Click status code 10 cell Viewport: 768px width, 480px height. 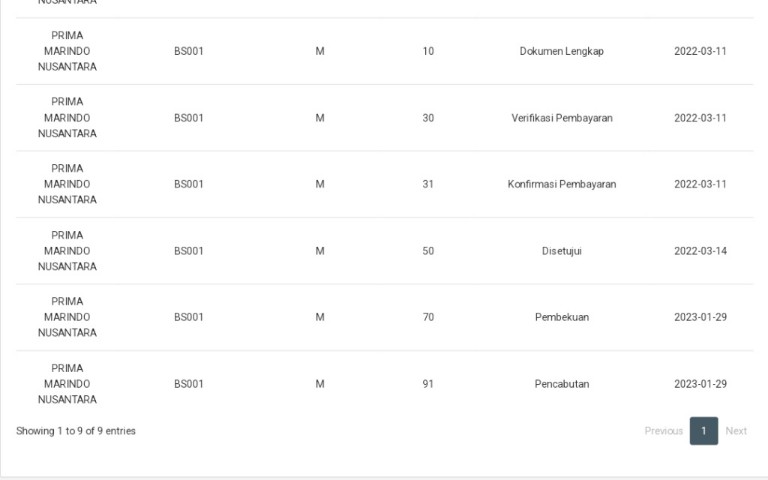point(428,51)
